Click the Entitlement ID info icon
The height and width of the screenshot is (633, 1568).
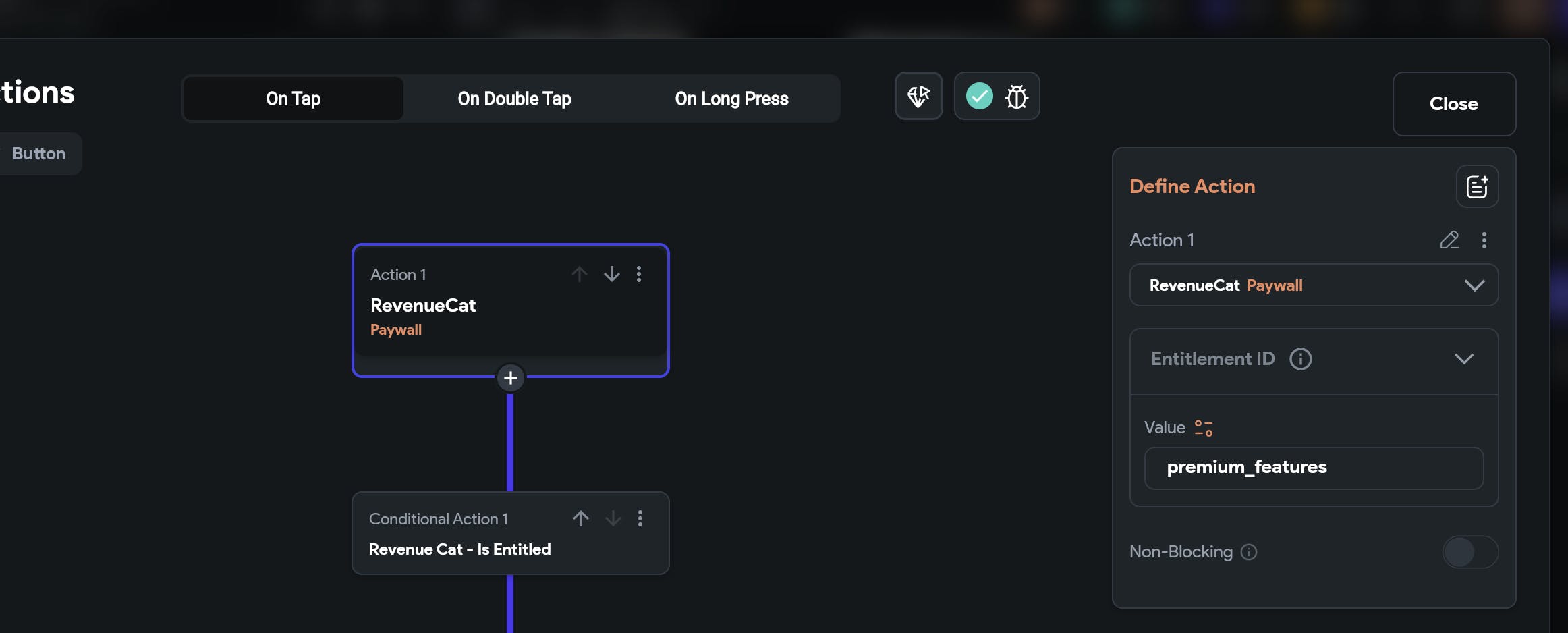(1300, 359)
